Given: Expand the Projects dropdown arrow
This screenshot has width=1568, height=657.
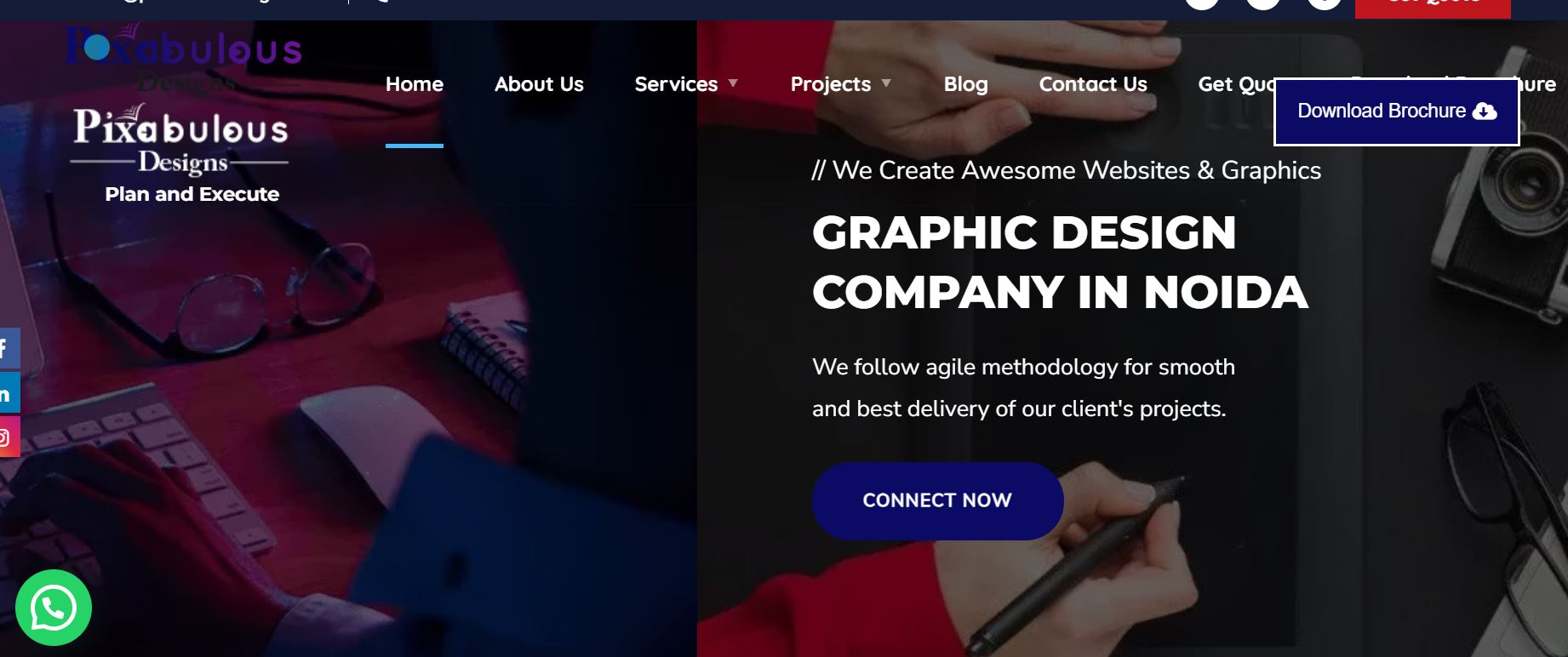Looking at the screenshot, I should [x=886, y=83].
